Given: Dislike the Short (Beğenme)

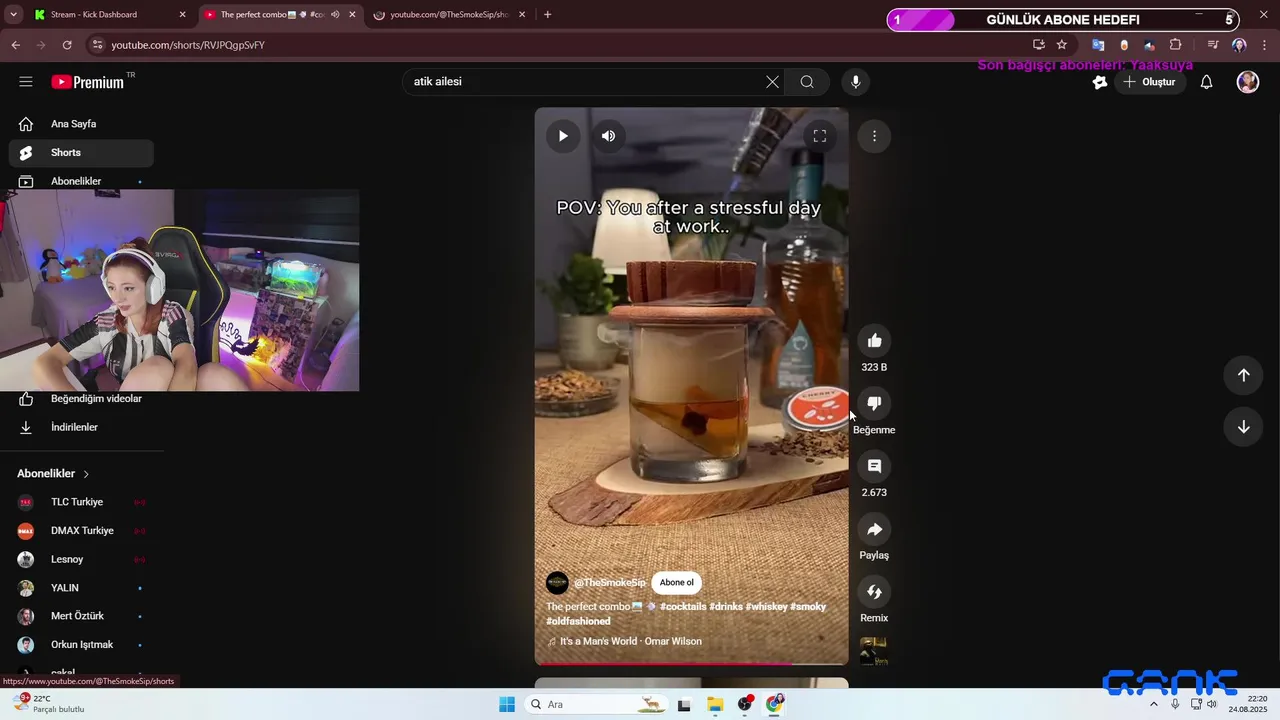Looking at the screenshot, I should [874, 403].
